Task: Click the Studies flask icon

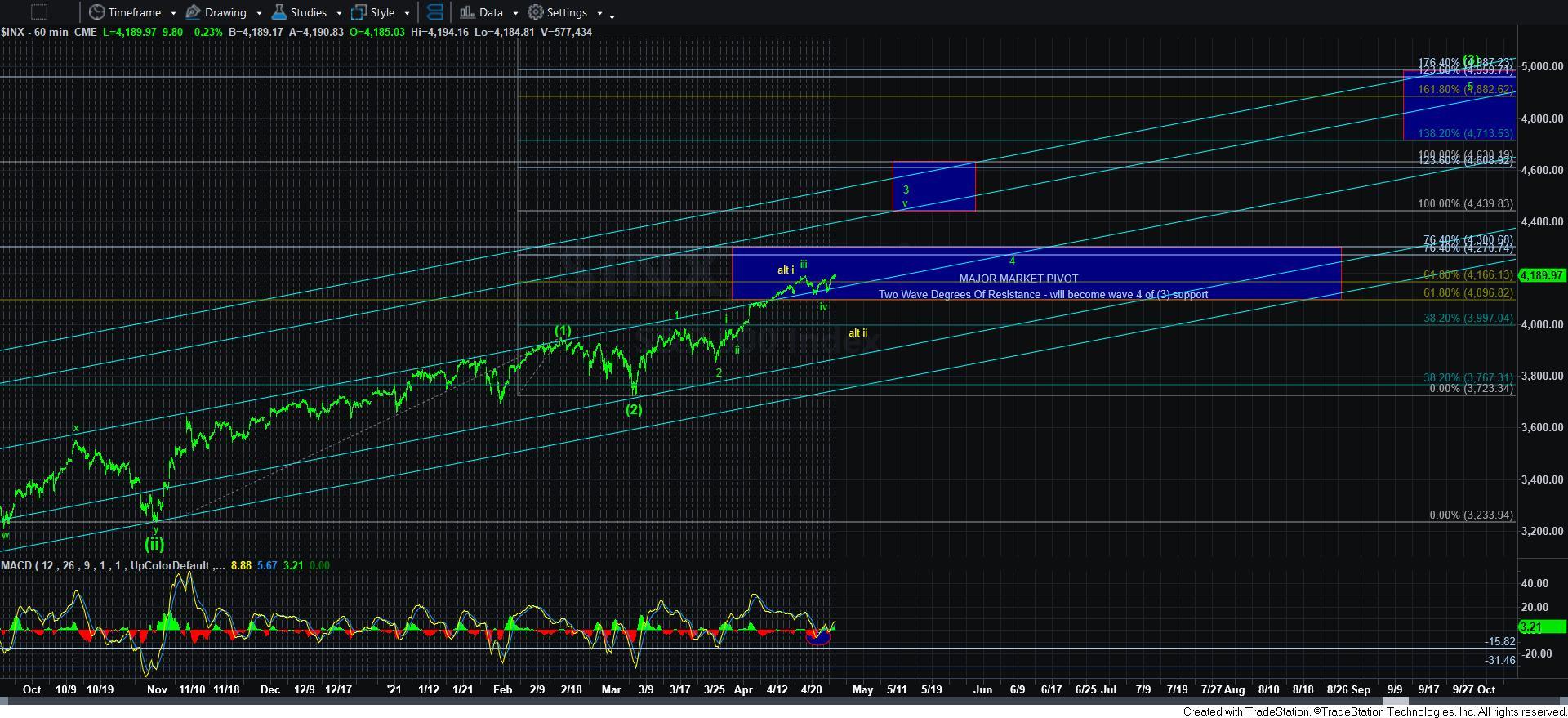Action: pyautogui.click(x=278, y=12)
